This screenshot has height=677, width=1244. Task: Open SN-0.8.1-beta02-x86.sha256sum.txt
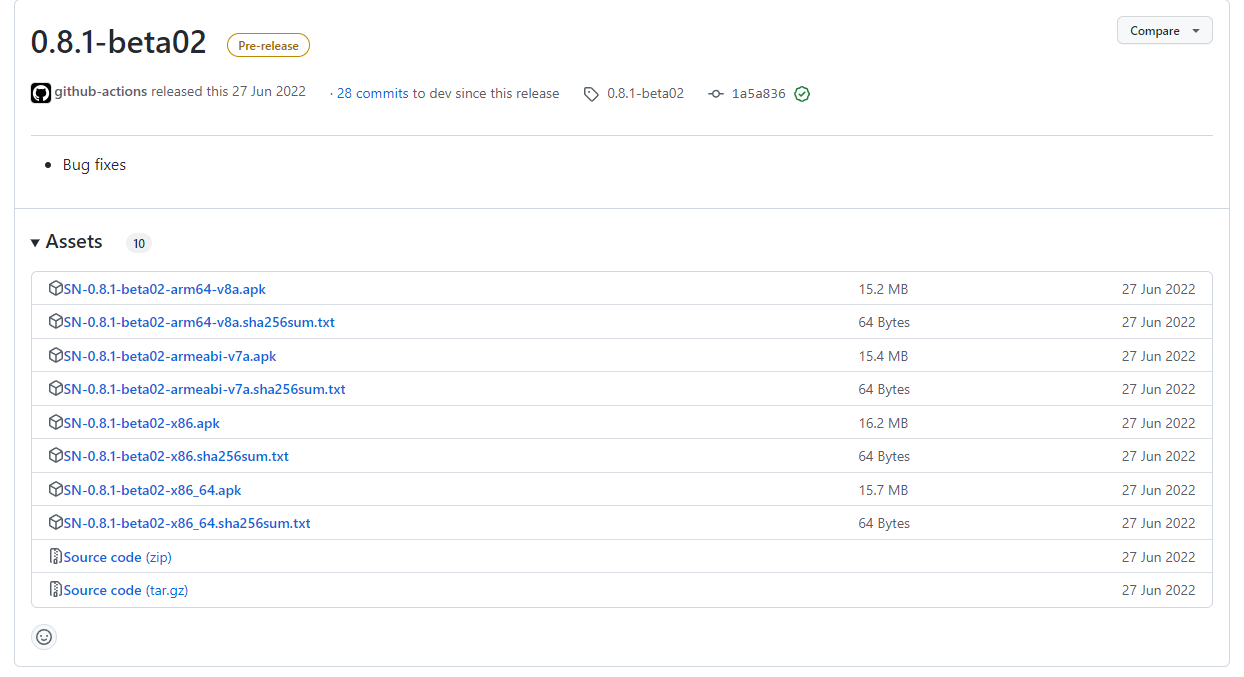coord(176,456)
